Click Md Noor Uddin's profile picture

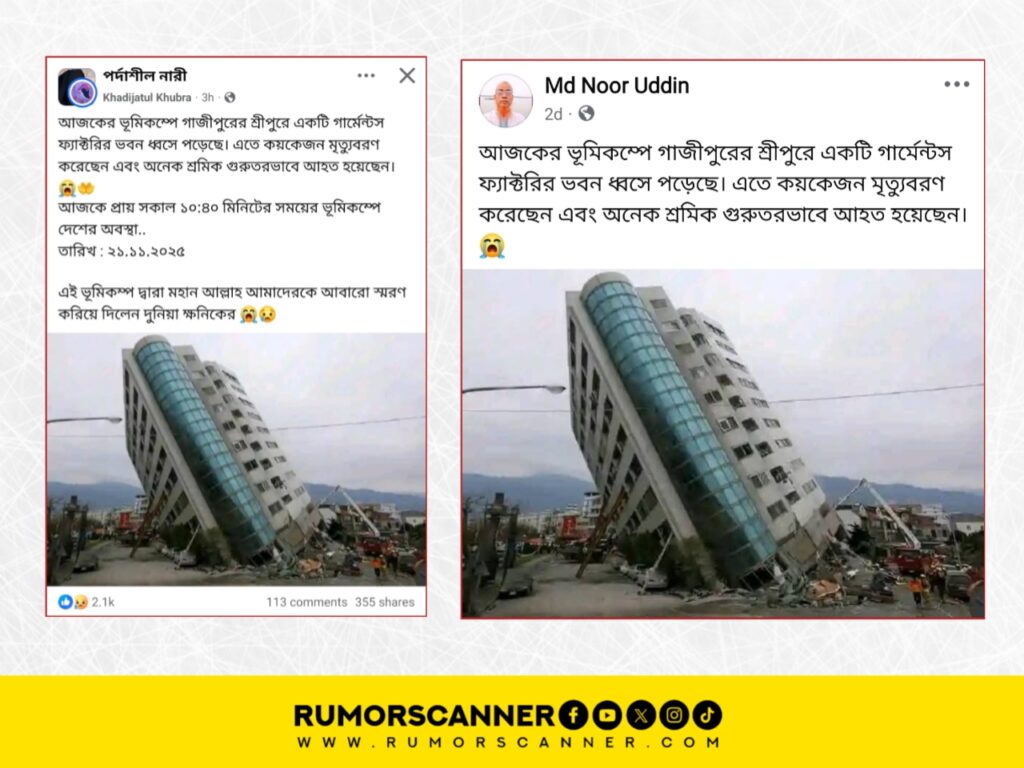505,100
